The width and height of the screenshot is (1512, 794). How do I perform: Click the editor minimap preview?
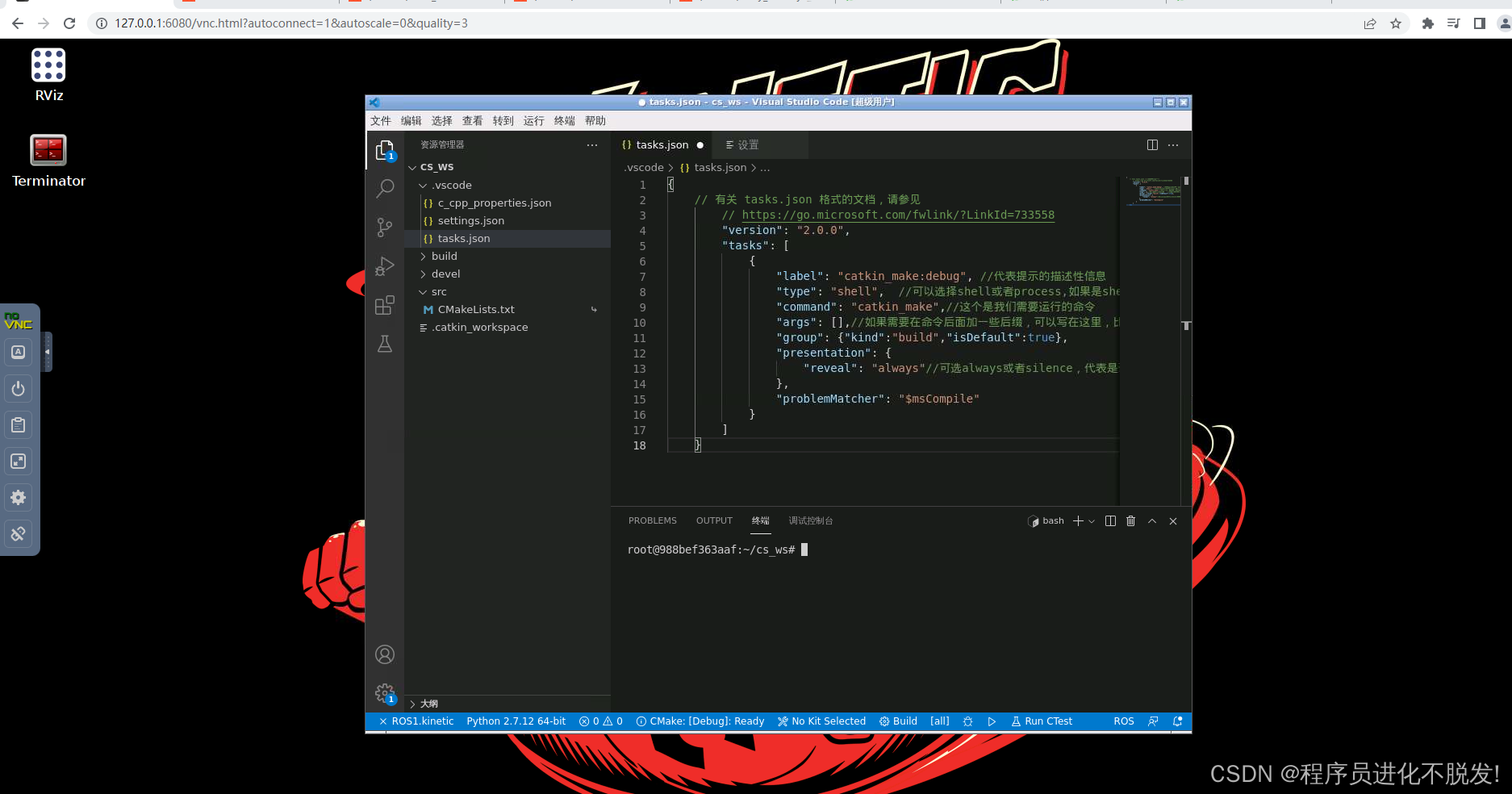click(x=1153, y=192)
